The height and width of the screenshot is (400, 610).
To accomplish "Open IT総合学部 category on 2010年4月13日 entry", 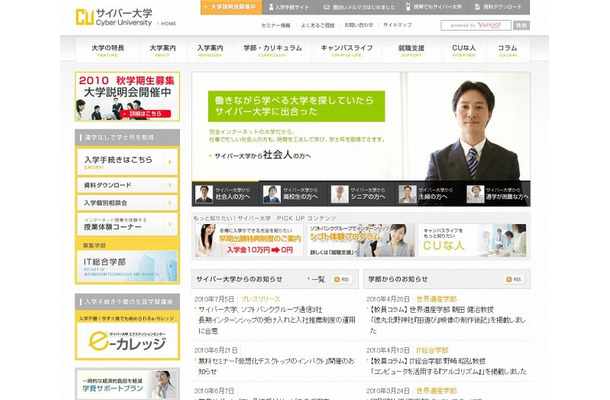I will pos(432,350).
